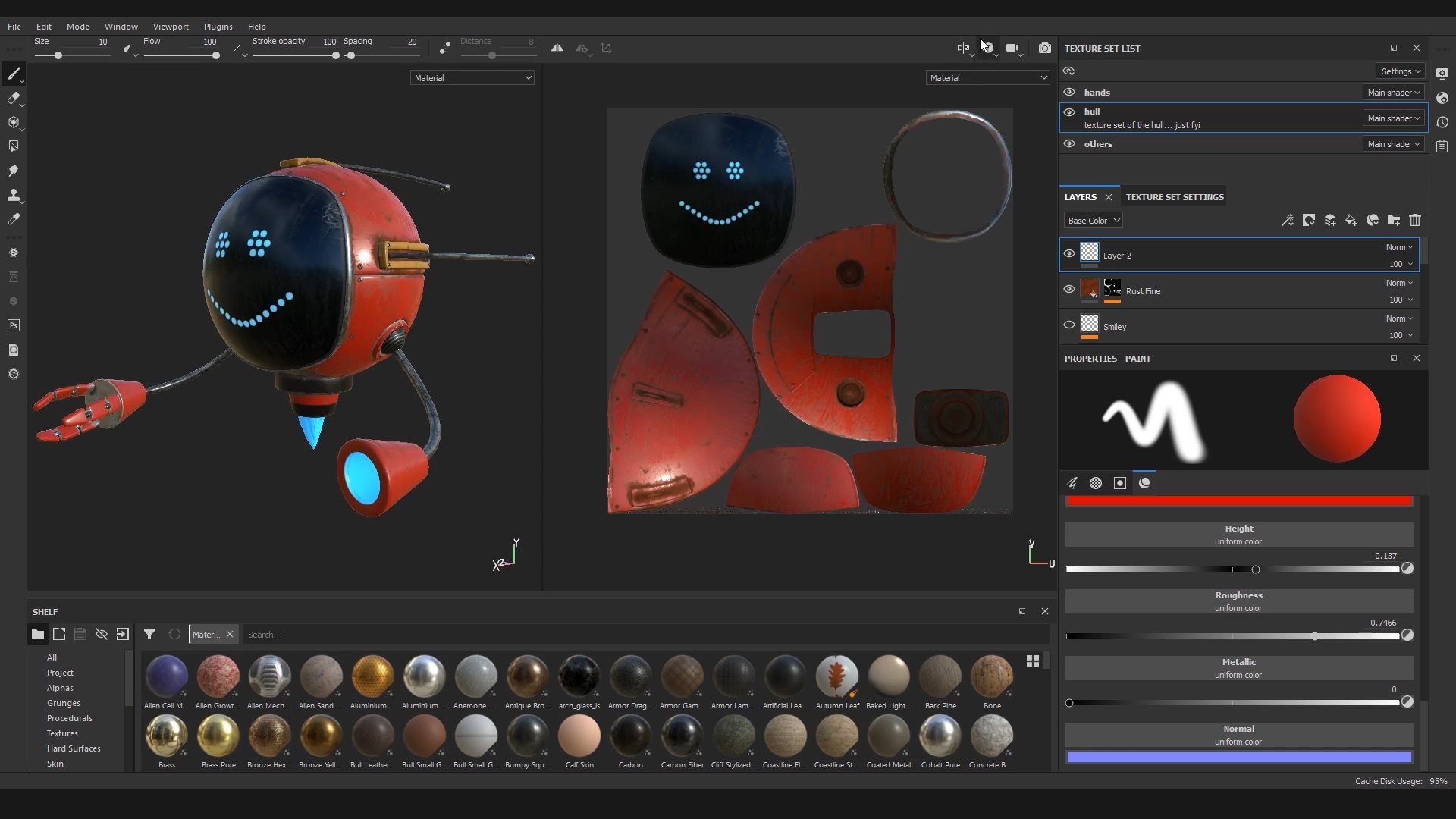Click the add fill layer icon
Screen dimensions: 1456x819
pos(1351,221)
